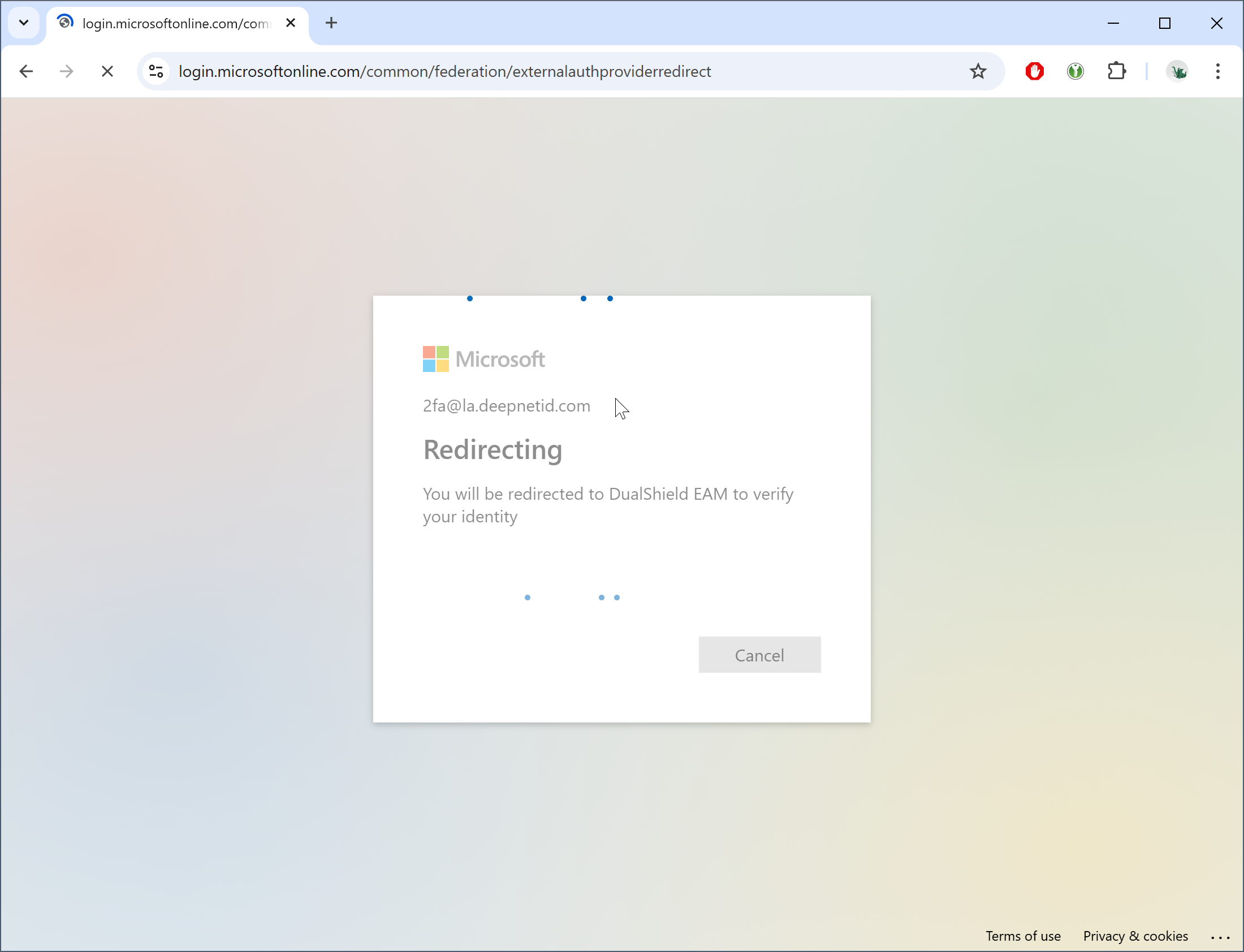1244x952 pixels.
Task: Open the red ad blocker extension
Action: point(1034,71)
